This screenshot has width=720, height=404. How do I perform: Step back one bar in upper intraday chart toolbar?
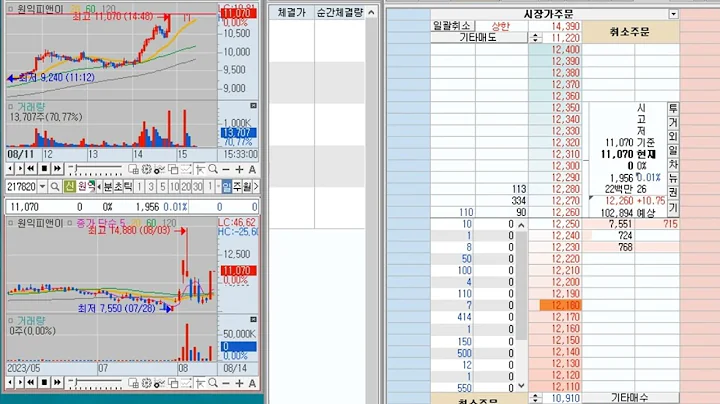pos(10,169)
